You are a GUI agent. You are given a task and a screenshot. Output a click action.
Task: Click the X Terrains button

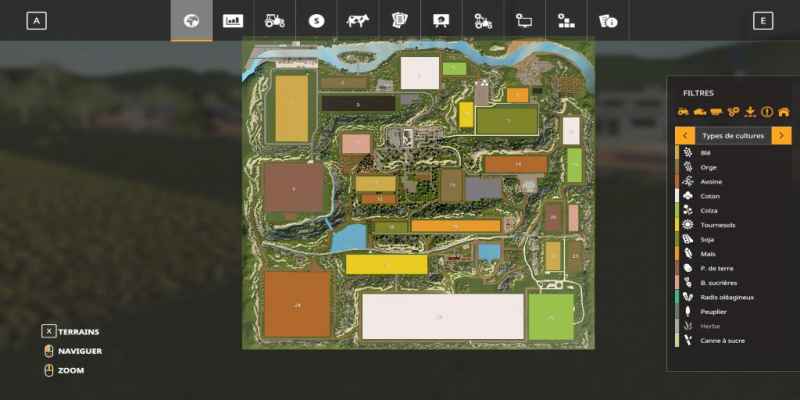(x=70, y=332)
